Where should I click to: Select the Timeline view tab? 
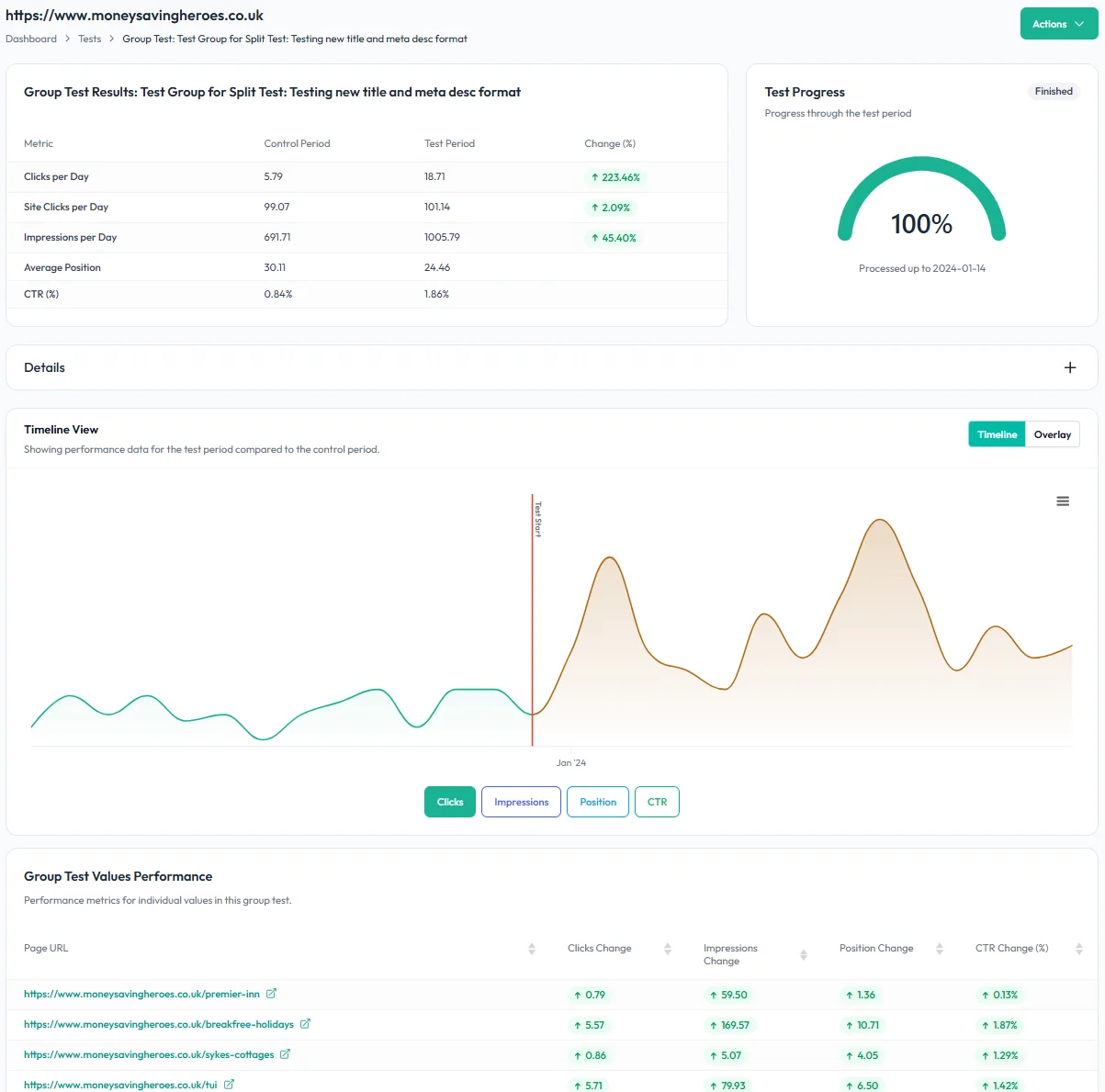996,433
